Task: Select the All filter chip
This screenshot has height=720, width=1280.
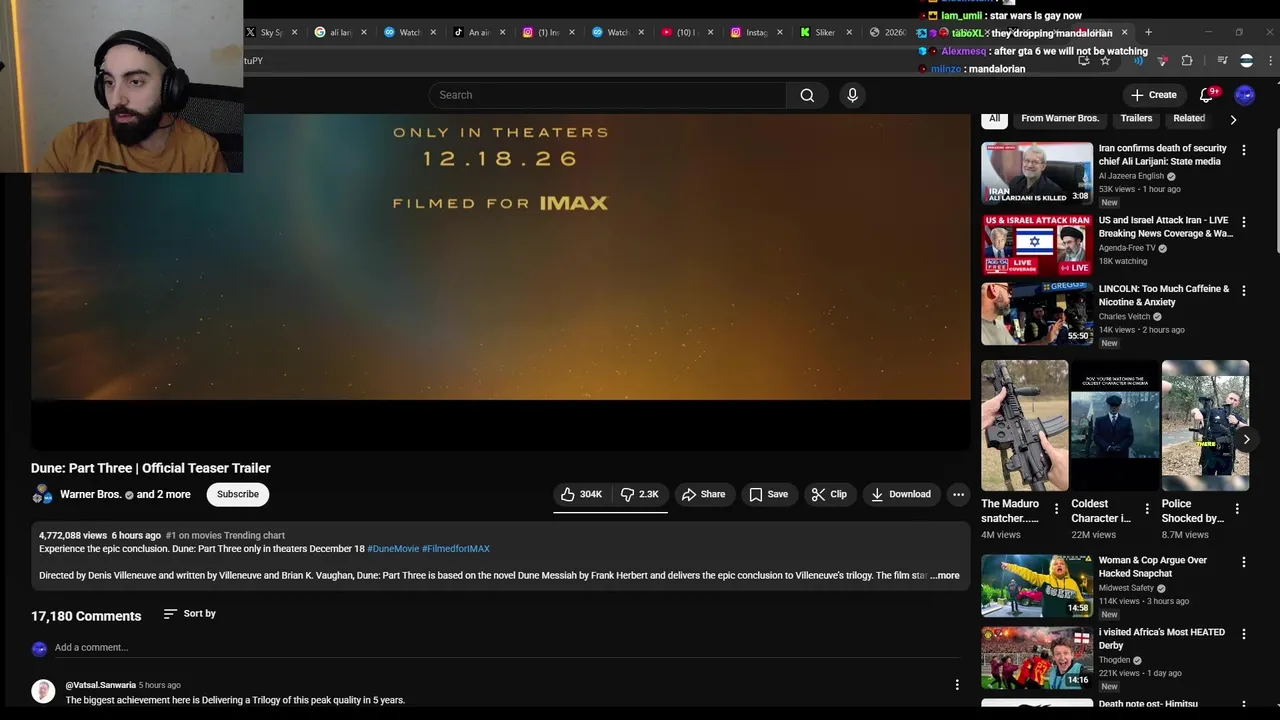Action: click(x=994, y=118)
